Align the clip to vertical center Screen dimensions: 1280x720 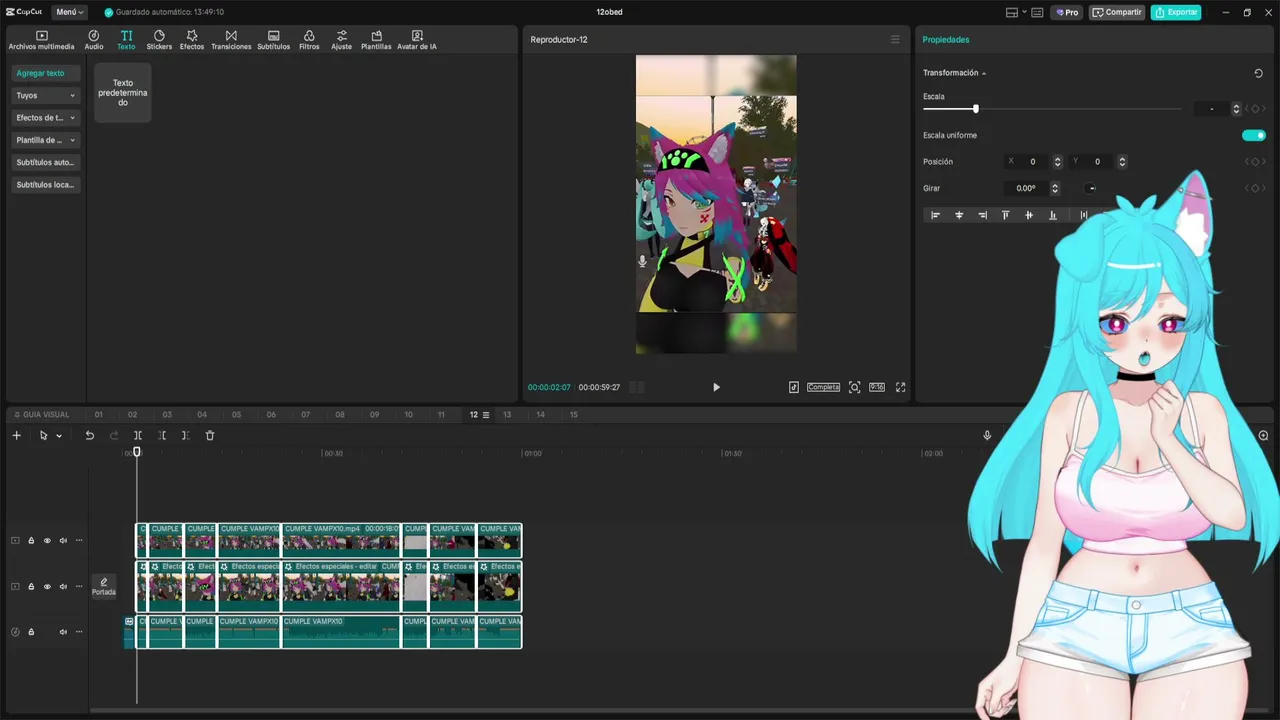[x=1029, y=215]
